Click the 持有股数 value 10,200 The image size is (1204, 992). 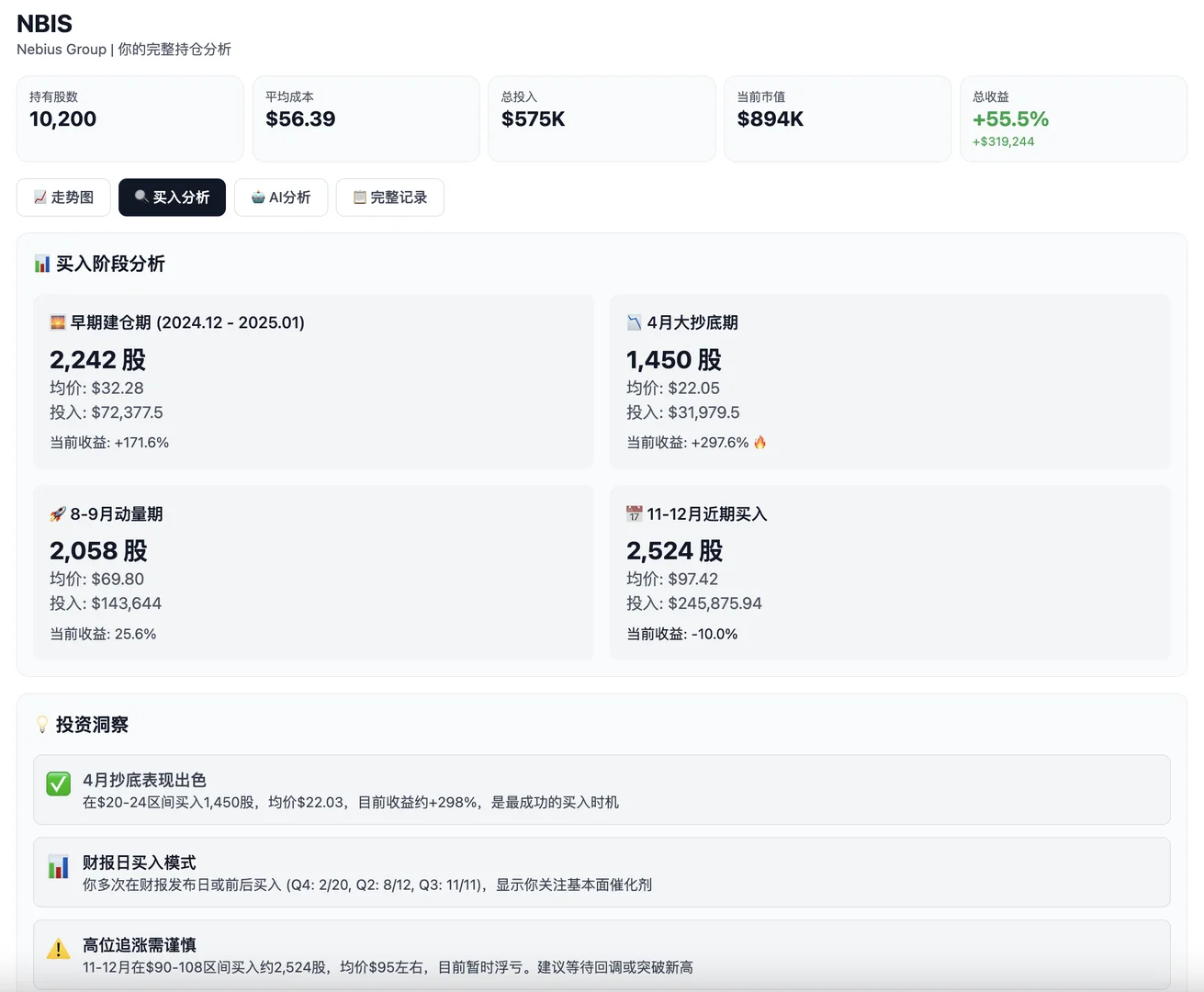pos(62,119)
